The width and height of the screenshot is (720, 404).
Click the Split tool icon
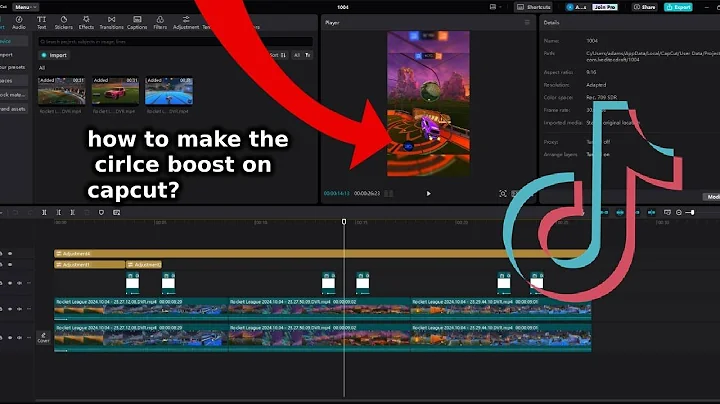tap(44, 213)
